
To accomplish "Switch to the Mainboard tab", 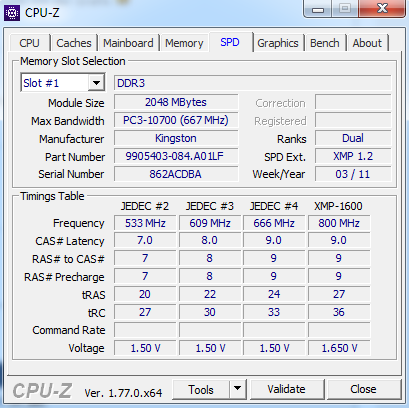I will click(128, 43).
